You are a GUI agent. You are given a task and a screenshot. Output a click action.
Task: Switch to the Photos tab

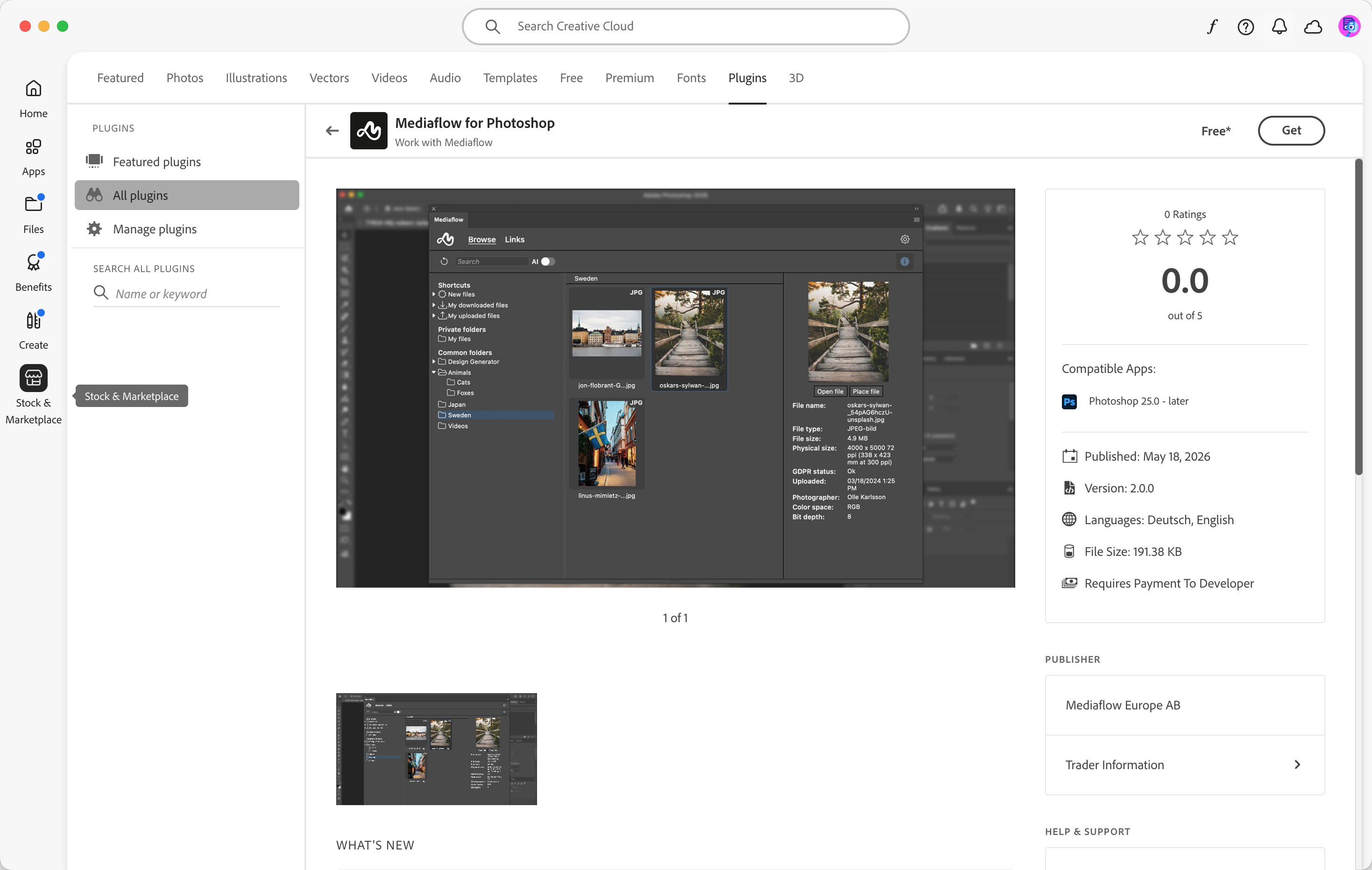184,78
